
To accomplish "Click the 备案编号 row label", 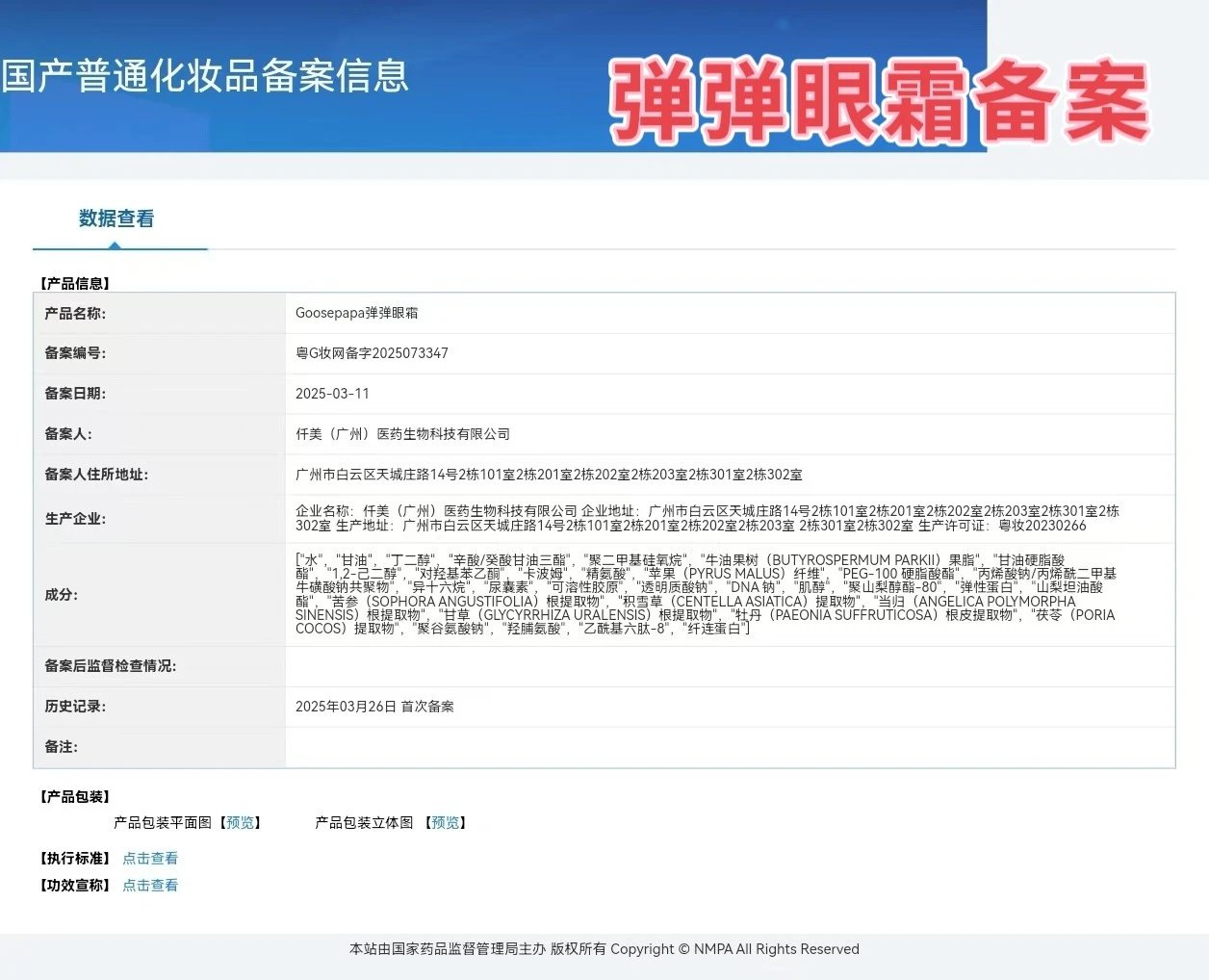I will coord(75,353).
